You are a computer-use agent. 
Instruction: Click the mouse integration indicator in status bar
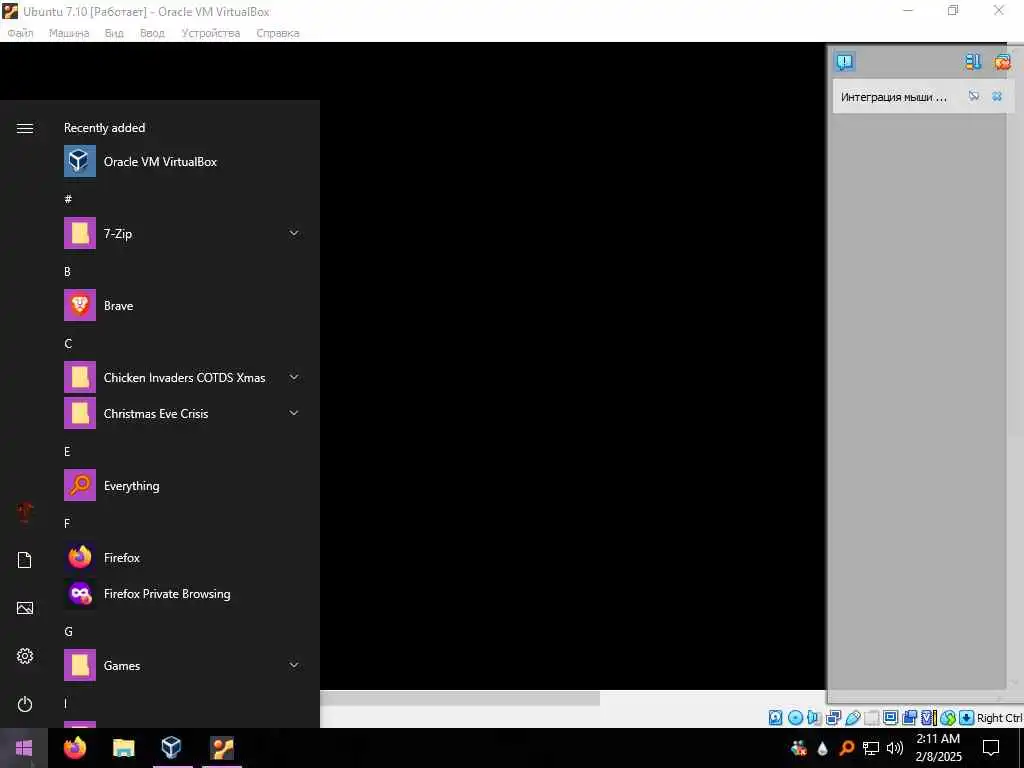948,718
